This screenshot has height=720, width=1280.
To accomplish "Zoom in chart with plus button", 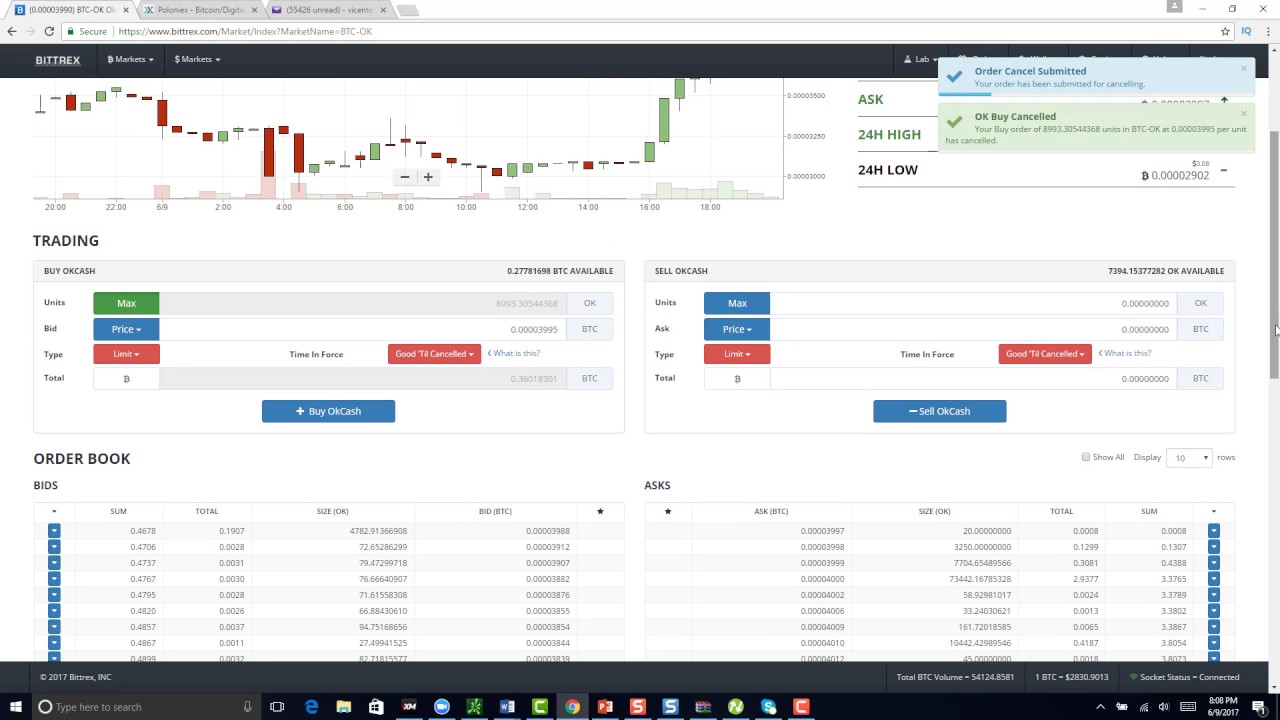I will pyautogui.click(x=428, y=177).
